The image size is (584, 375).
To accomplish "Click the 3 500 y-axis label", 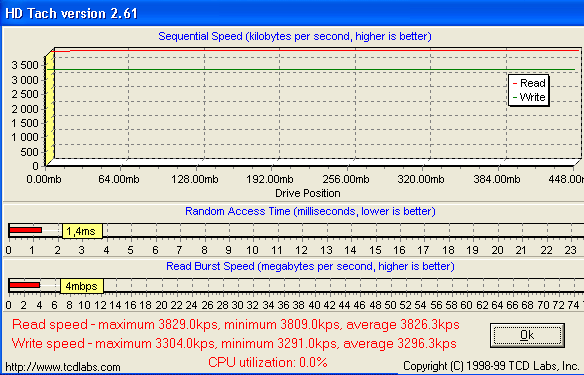I will 25,65.
